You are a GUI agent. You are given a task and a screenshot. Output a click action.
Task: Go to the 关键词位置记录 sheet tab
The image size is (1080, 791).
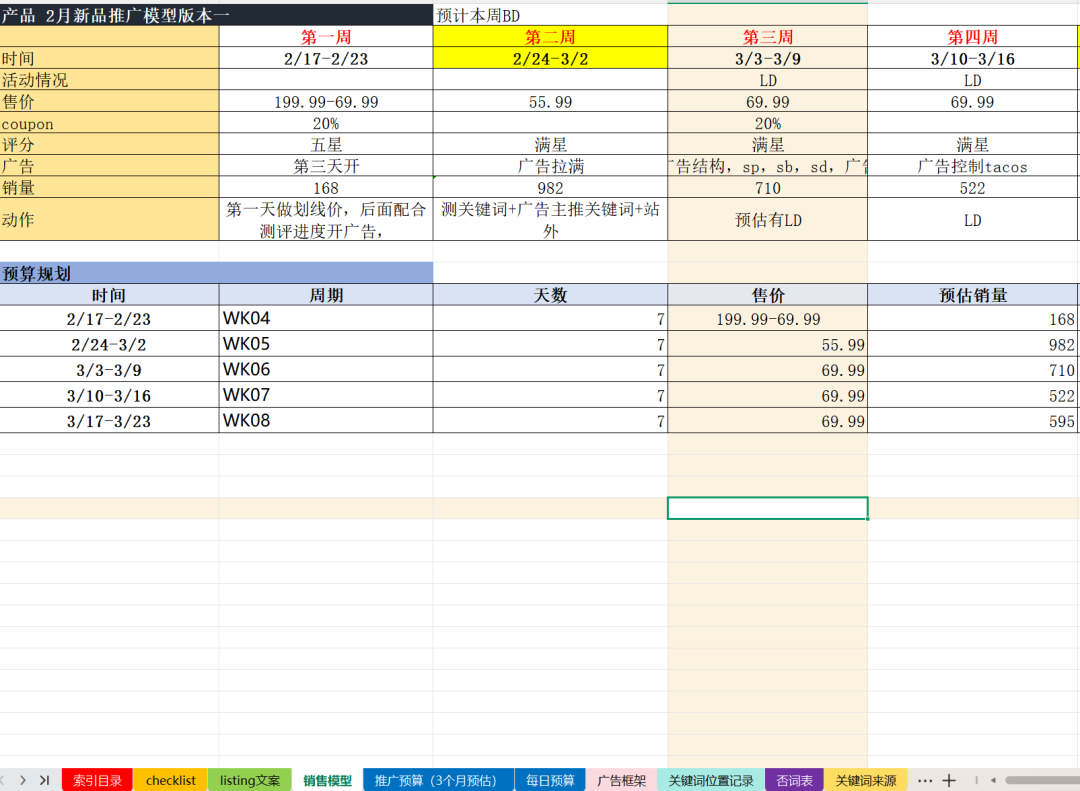tap(711, 781)
